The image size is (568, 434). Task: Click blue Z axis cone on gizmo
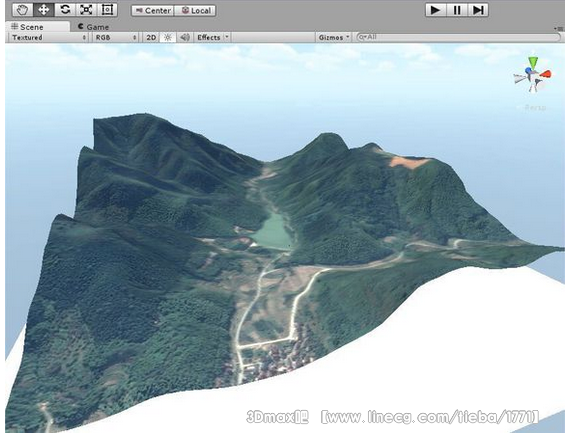[x=529, y=70]
